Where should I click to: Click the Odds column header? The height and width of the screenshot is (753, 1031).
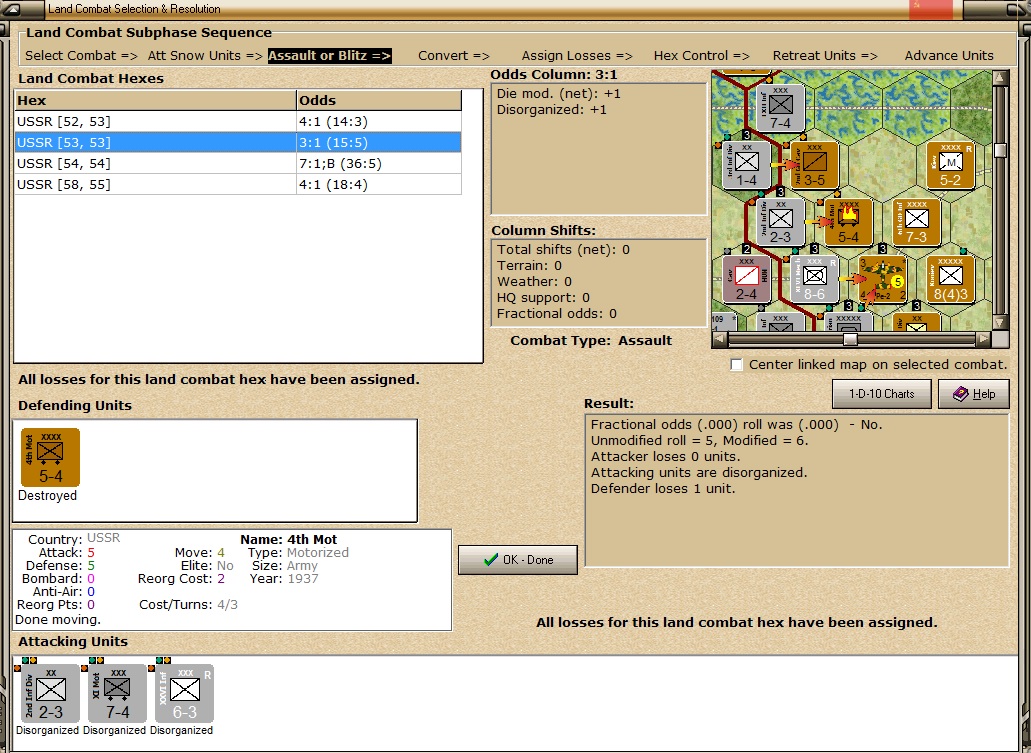(379, 101)
